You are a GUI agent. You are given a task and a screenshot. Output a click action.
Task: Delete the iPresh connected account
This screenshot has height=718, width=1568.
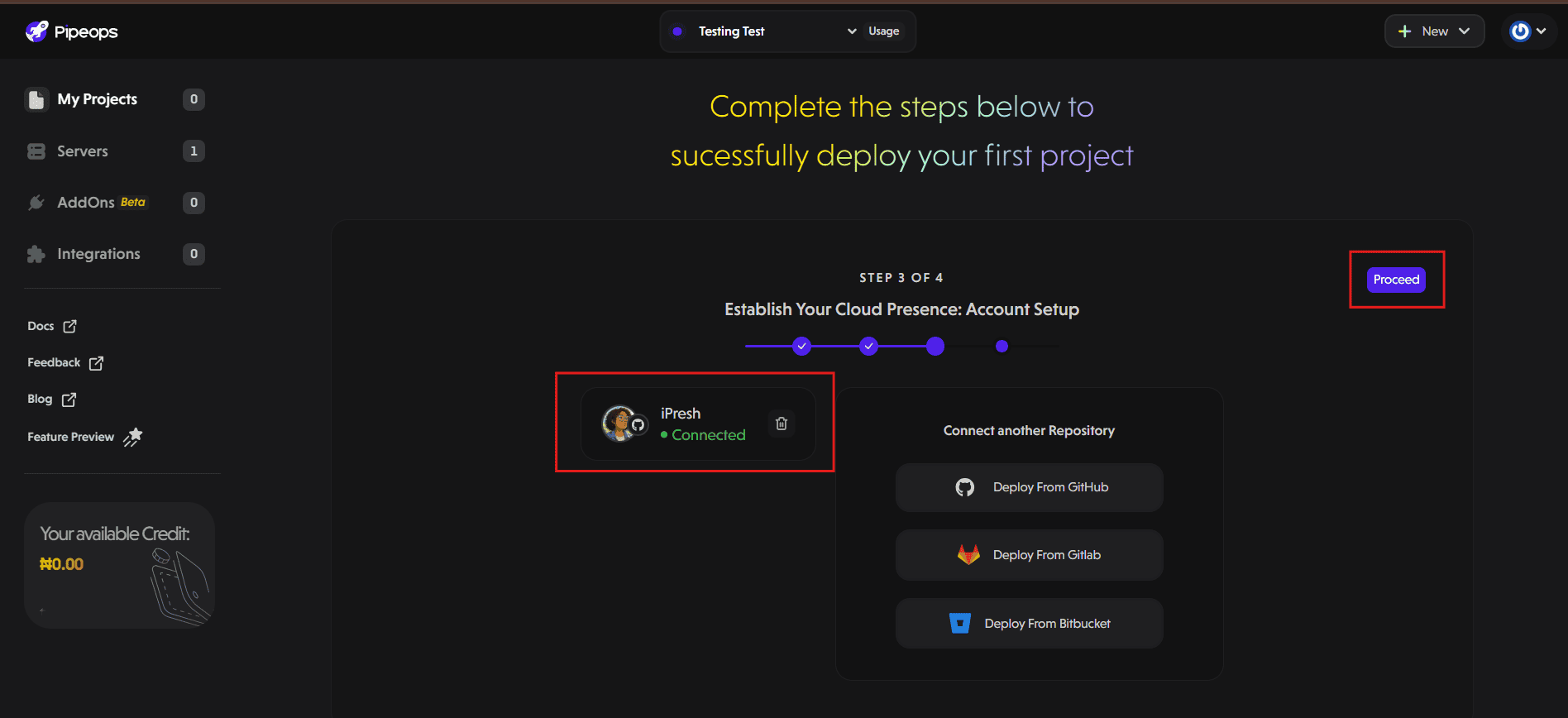[782, 424]
